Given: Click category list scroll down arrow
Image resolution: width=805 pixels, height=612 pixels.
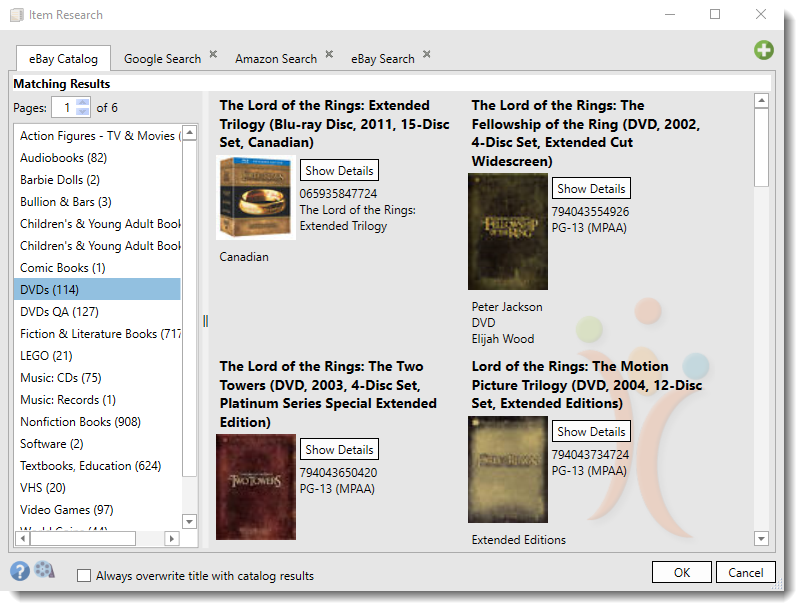Looking at the screenshot, I should [x=189, y=522].
